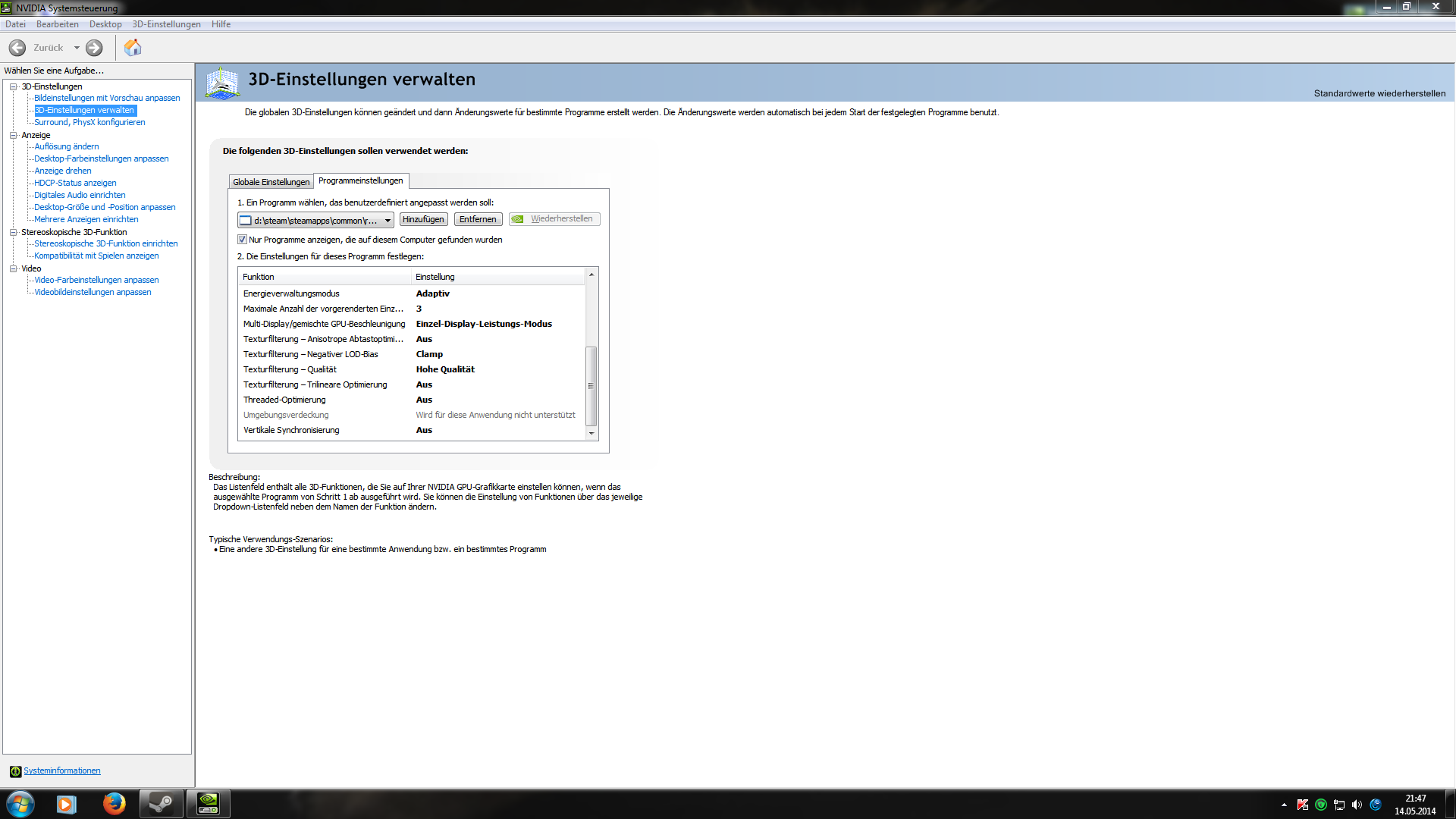This screenshot has height=819, width=1456.
Task: Select Vertikale Synchronisierung setting row
Action: click(291, 430)
